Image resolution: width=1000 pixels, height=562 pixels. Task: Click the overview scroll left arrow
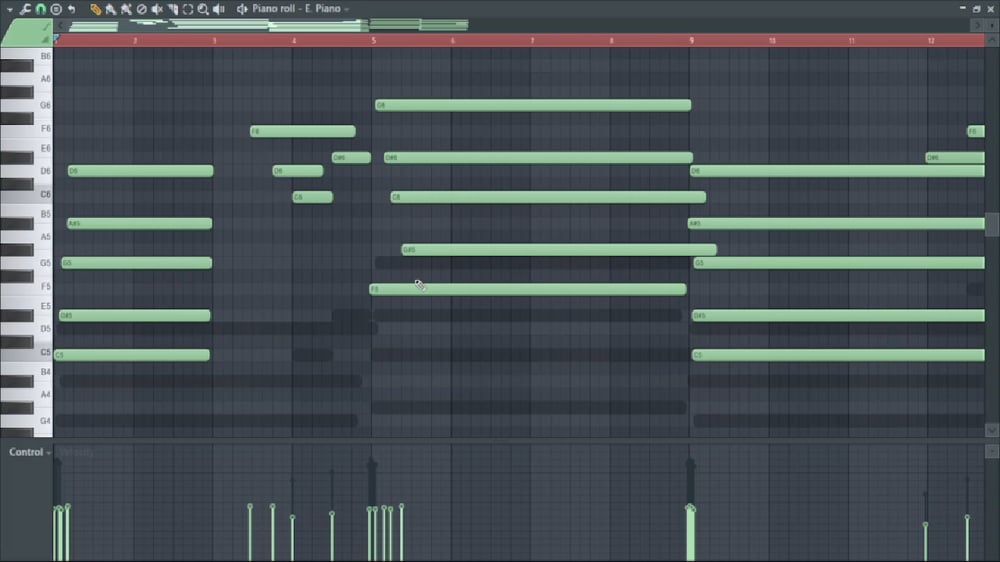tap(61, 26)
